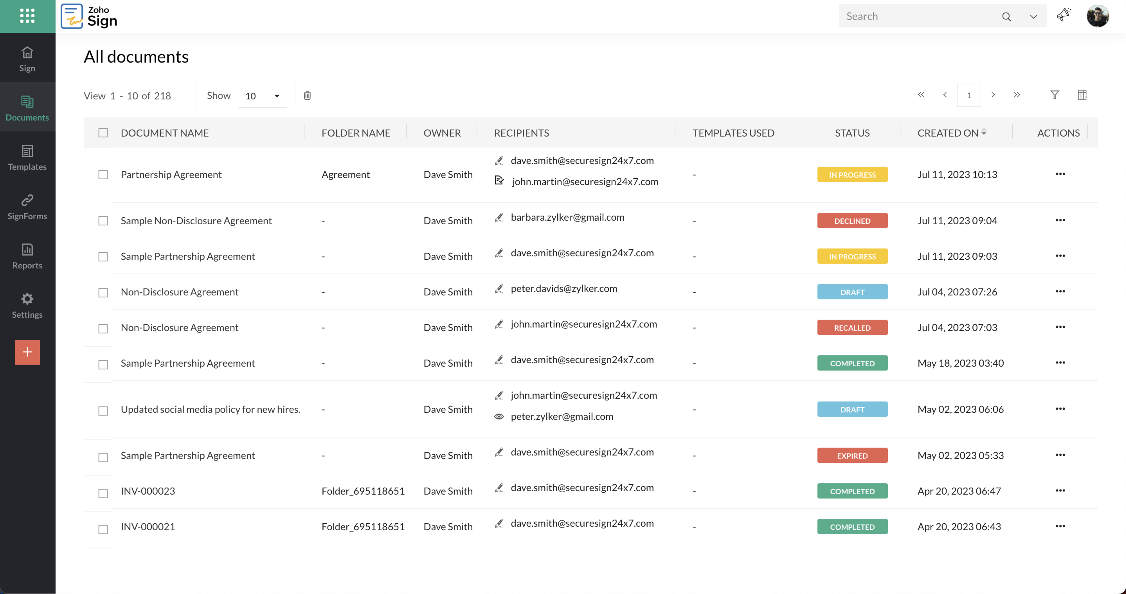Open the Show 10 rows dropdown
The width and height of the screenshot is (1126, 594).
point(263,95)
